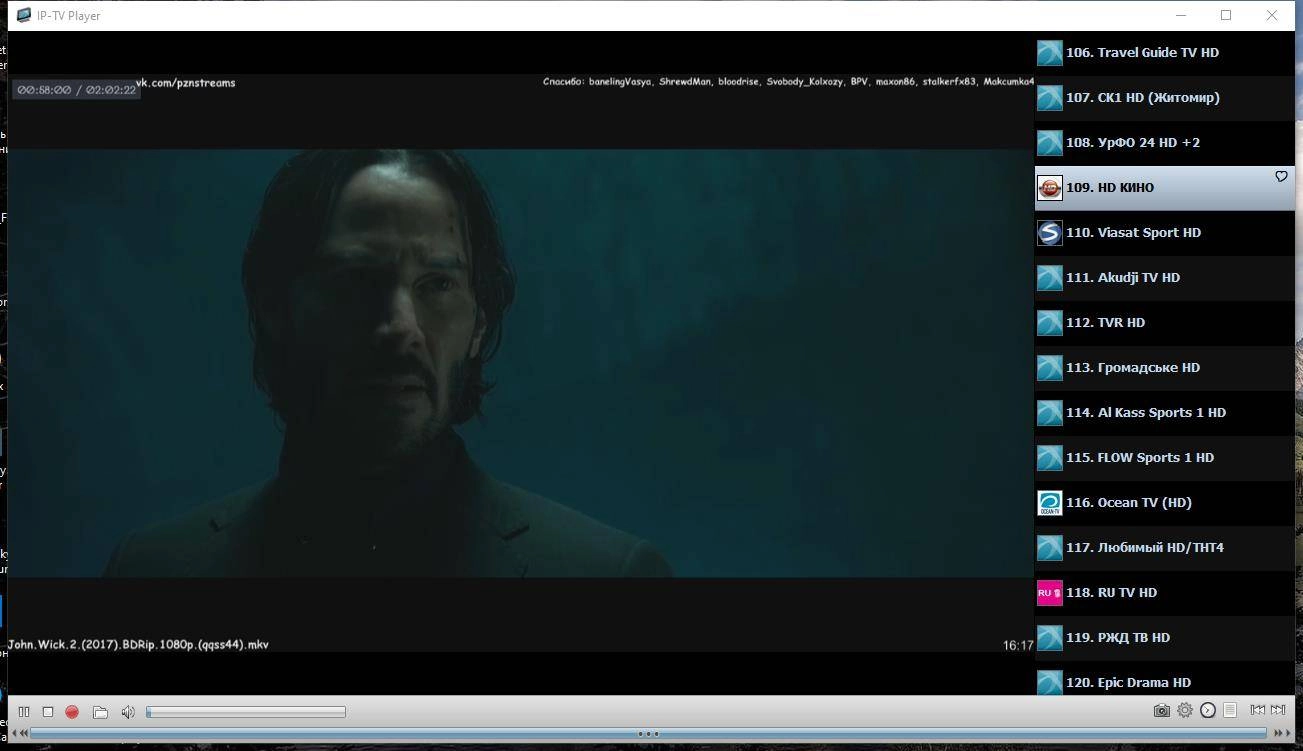The width and height of the screenshot is (1303, 751).
Task: Select channel 115. FLOW Sports 1 HD
Action: pyautogui.click(x=1164, y=458)
